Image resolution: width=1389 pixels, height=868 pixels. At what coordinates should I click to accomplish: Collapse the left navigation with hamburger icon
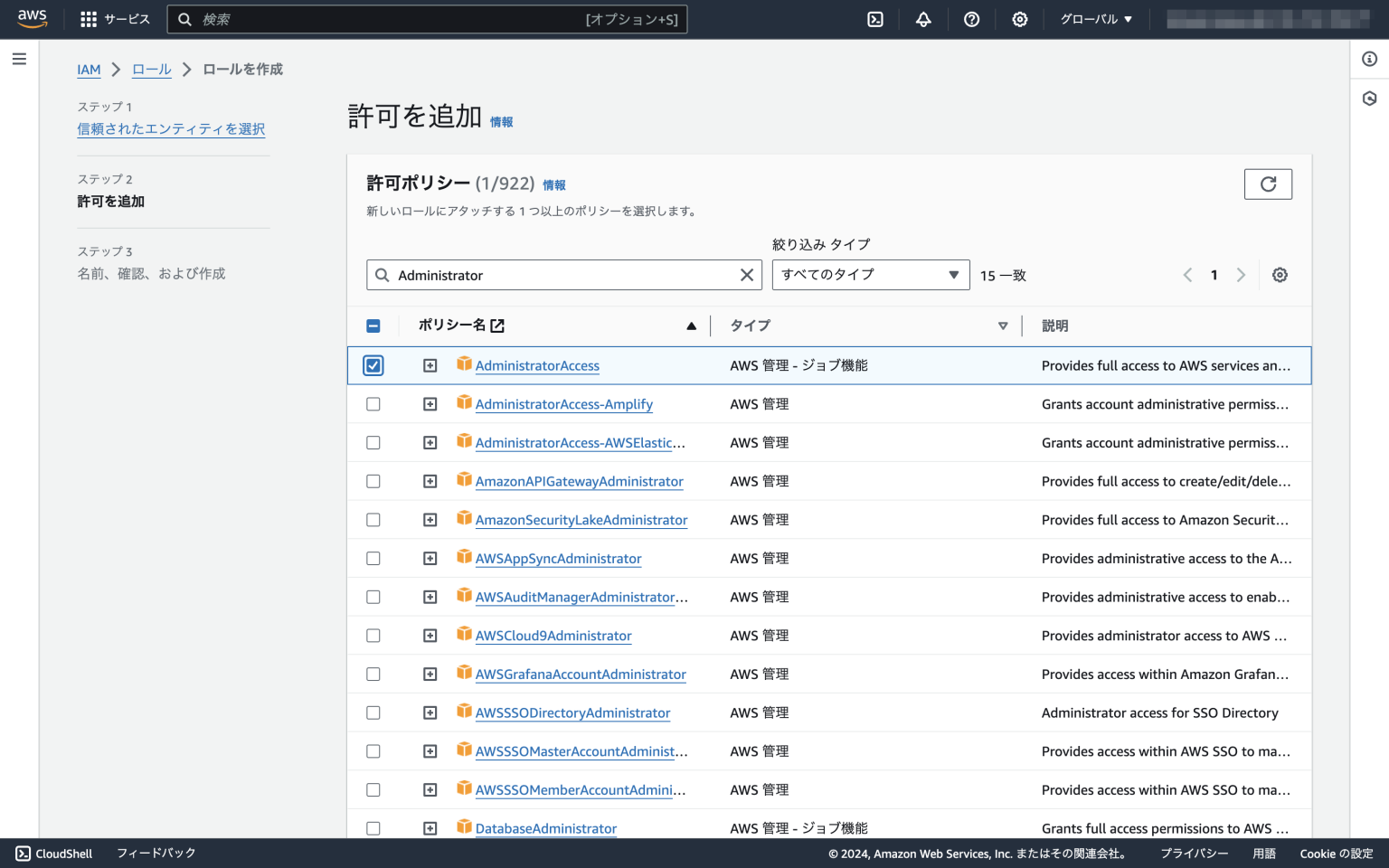(19, 59)
